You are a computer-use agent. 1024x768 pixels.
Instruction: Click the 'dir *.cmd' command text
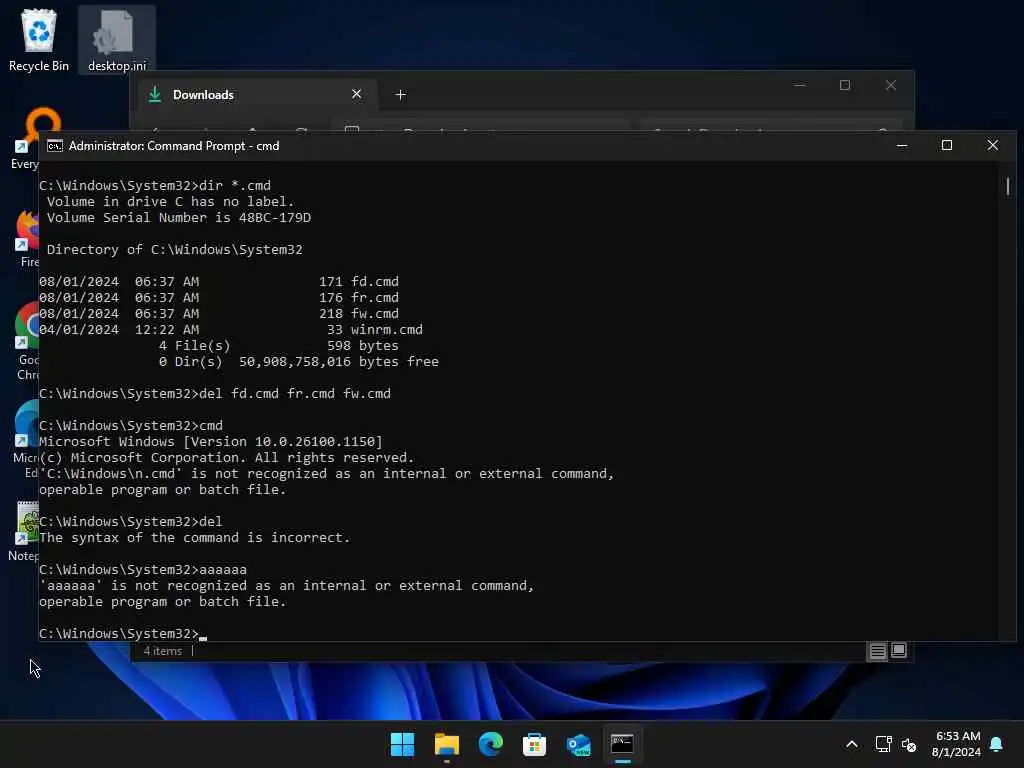point(234,185)
